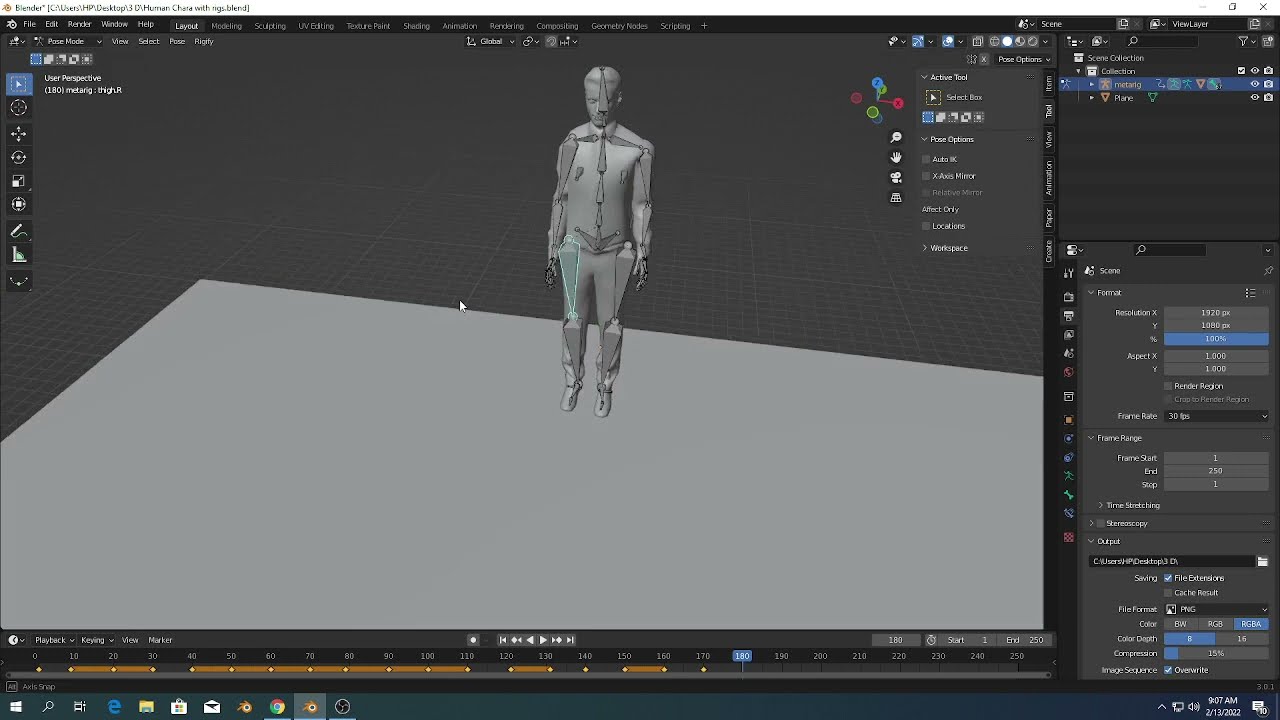Activate the Breakdowner pose tool
1280x720 pixels.
[x=18, y=281]
